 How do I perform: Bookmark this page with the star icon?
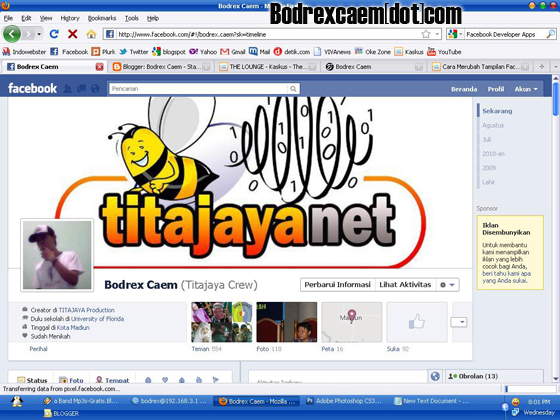point(426,34)
